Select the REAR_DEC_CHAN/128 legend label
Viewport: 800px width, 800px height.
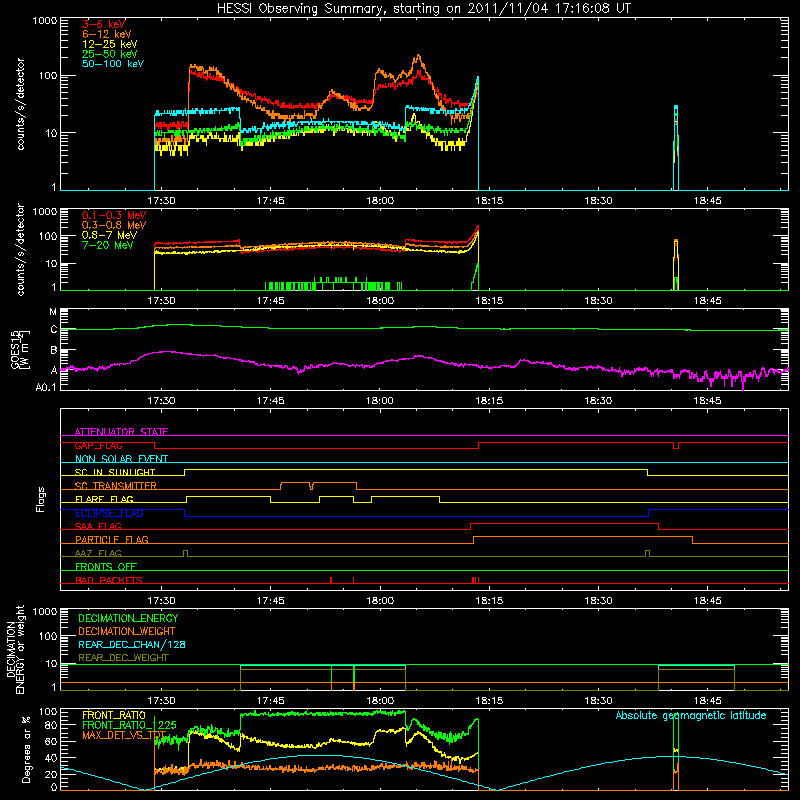coord(132,645)
